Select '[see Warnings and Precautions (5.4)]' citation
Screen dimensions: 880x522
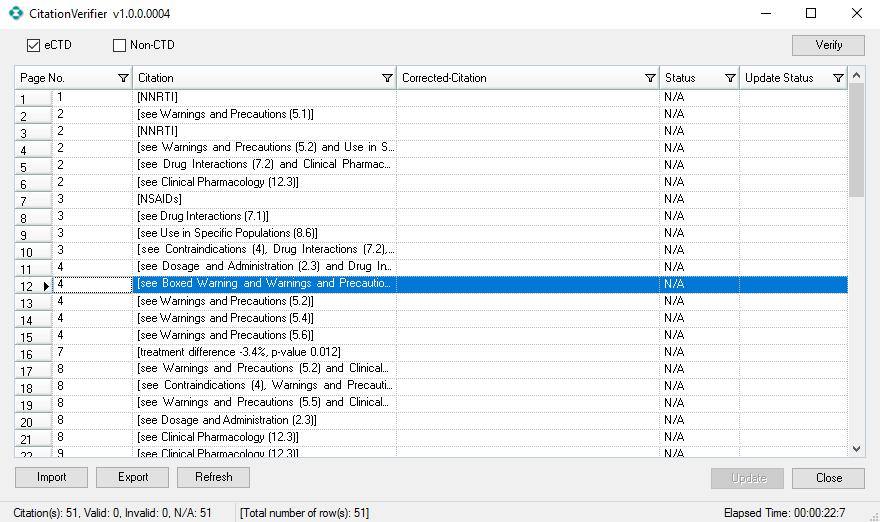click(x=264, y=318)
